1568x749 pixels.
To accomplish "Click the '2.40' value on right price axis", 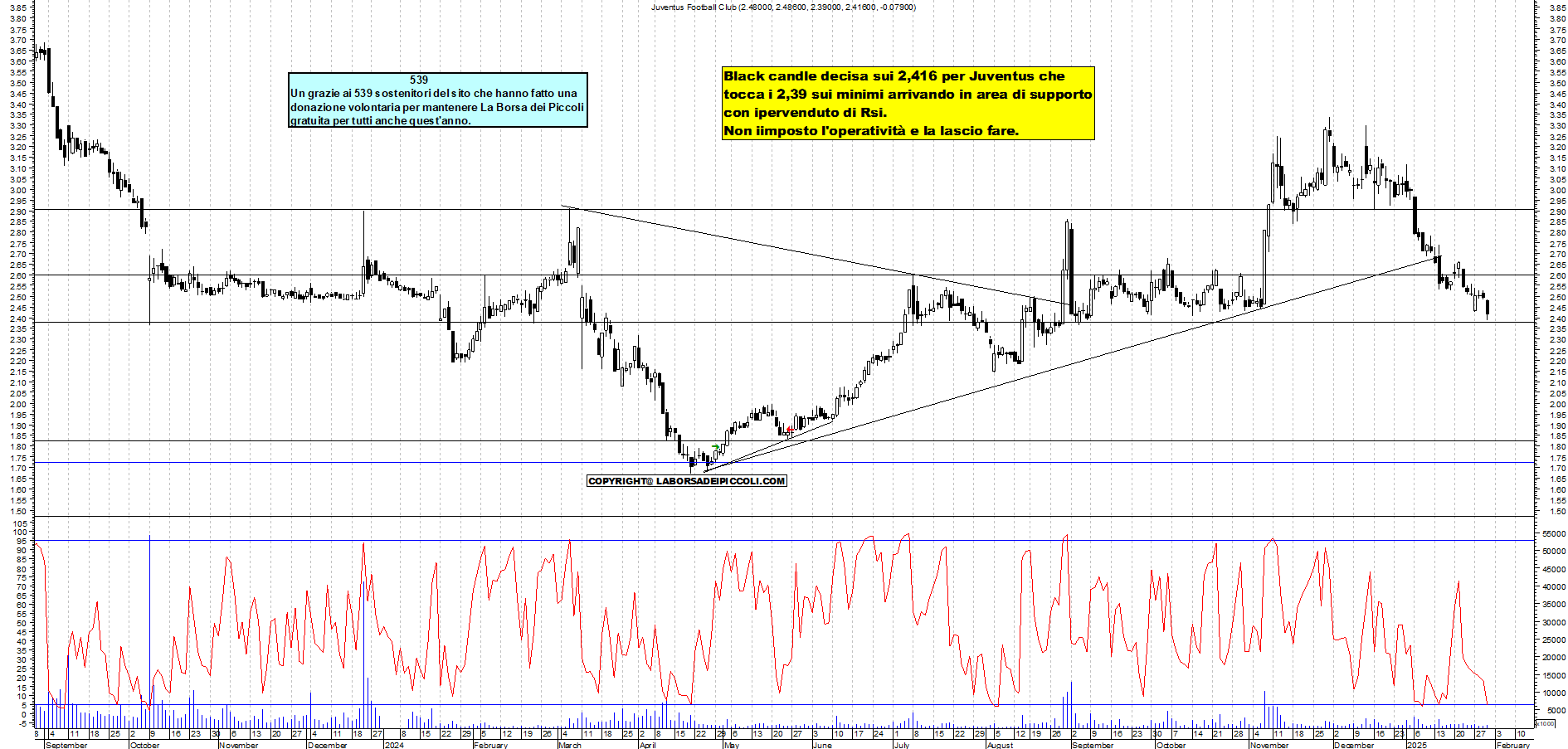I will coord(1557,319).
